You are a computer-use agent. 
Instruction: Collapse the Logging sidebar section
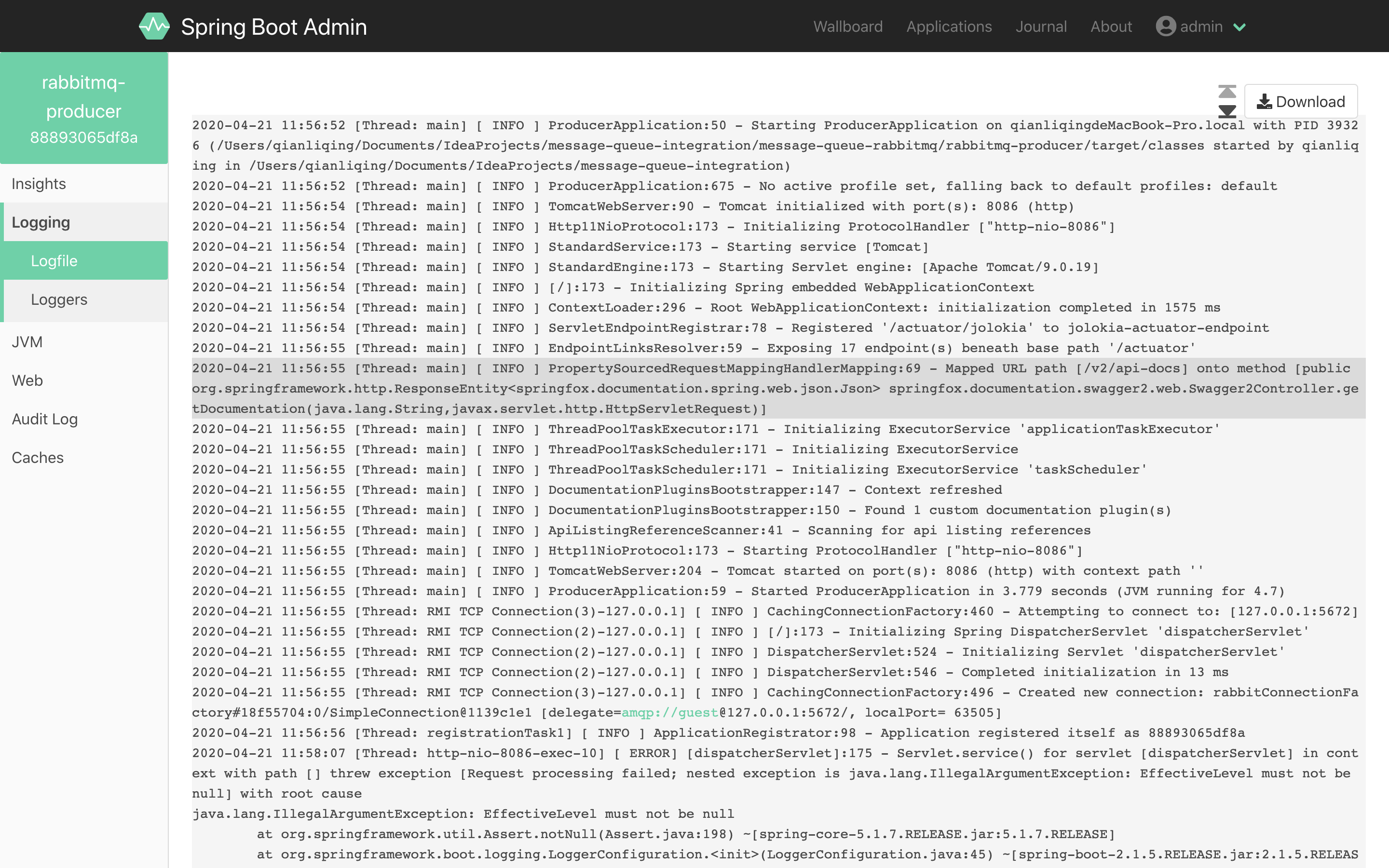point(41,222)
